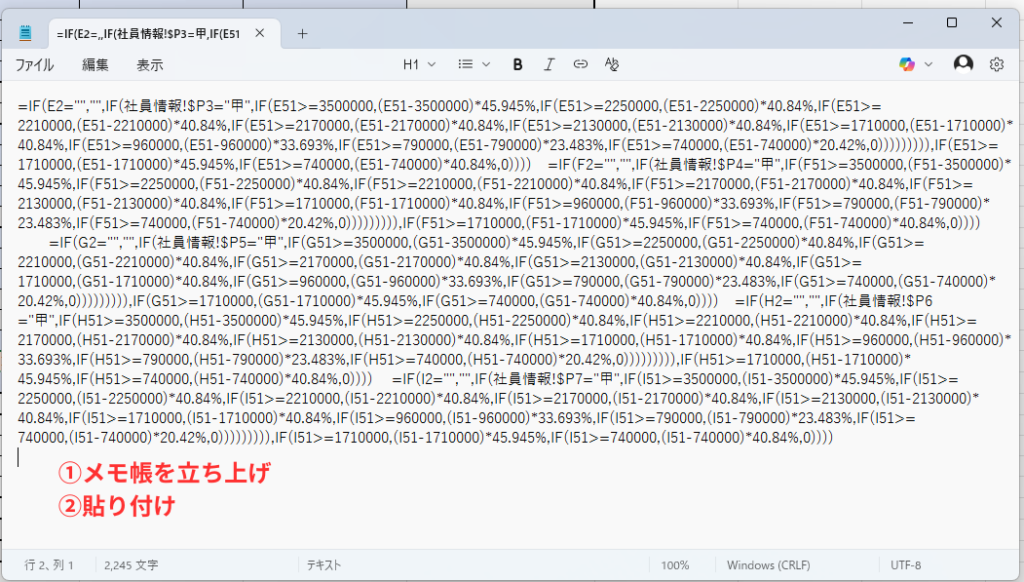Screen dimensions: 1024x582
Task: Expand the Copilot dropdown arrow
Action: pos(929,64)
